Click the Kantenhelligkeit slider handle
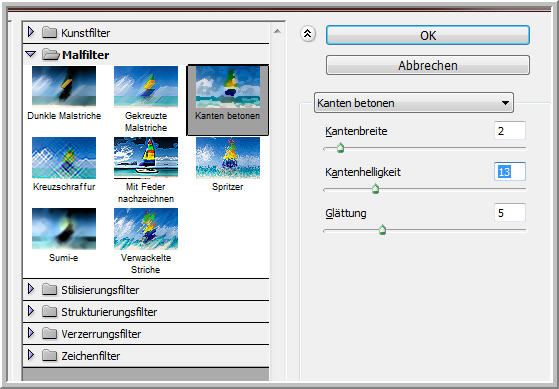 point(375,189)
